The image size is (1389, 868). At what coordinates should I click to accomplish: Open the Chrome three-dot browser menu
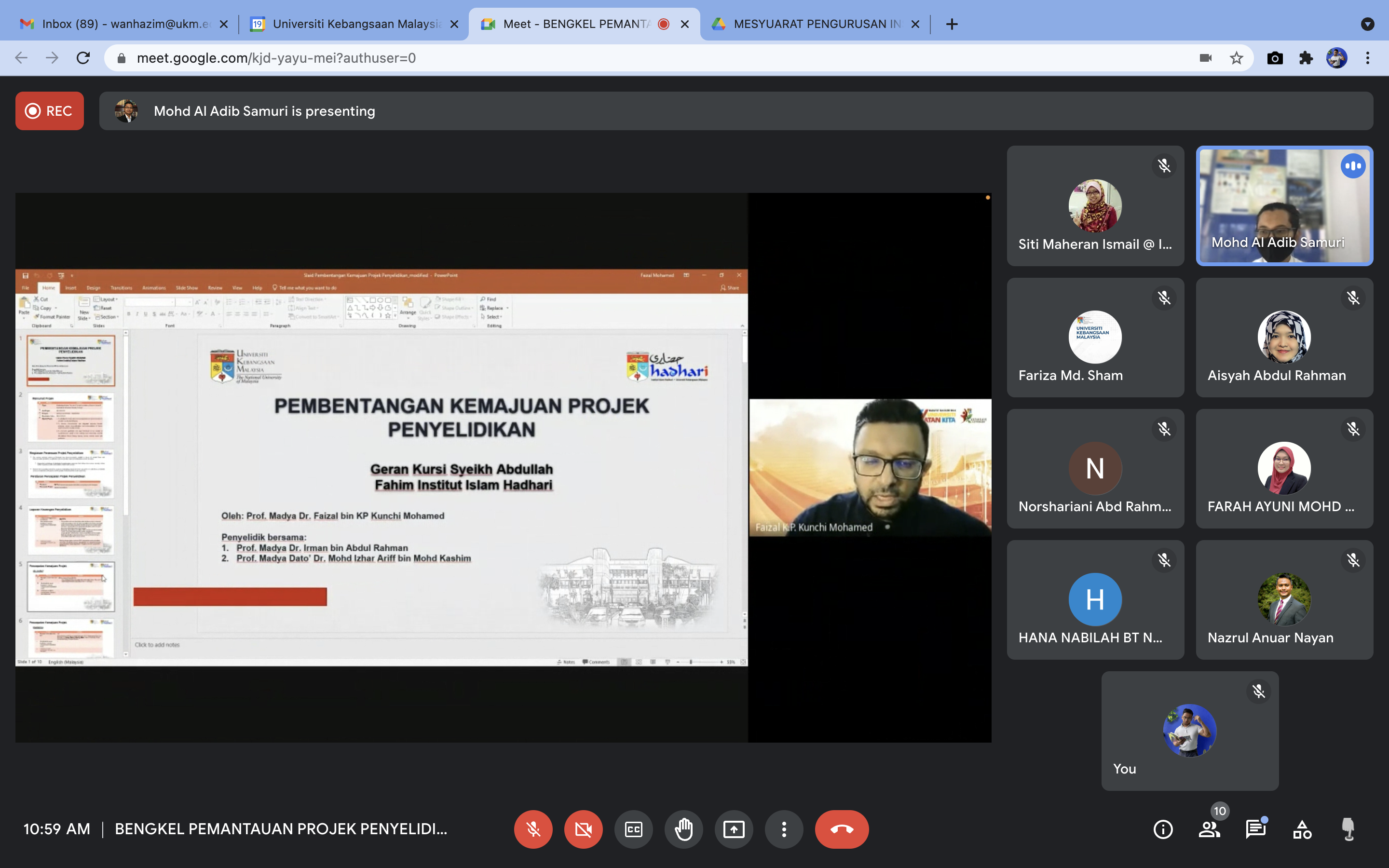1367,58
